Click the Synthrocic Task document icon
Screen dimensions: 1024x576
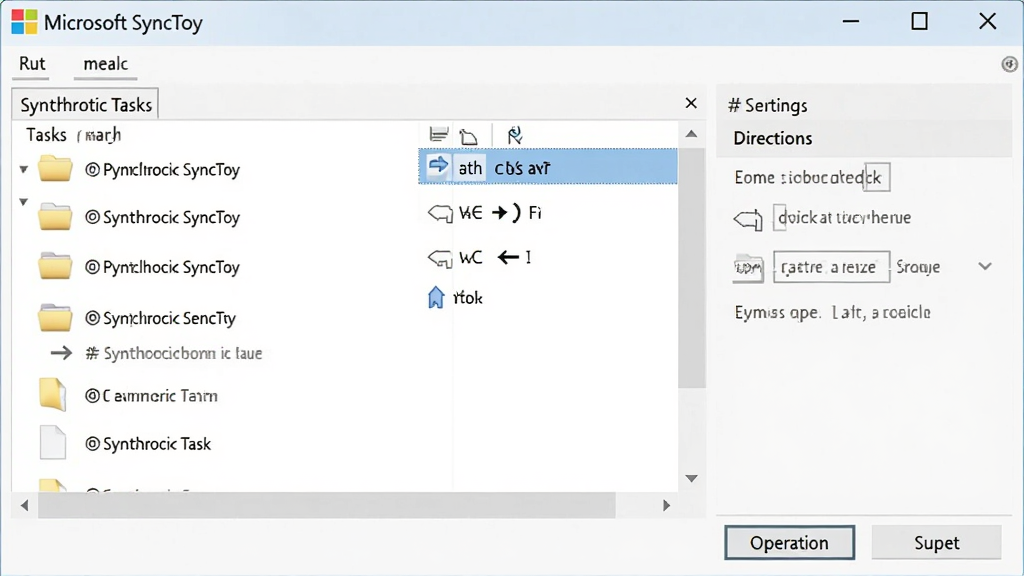[53, 443]
